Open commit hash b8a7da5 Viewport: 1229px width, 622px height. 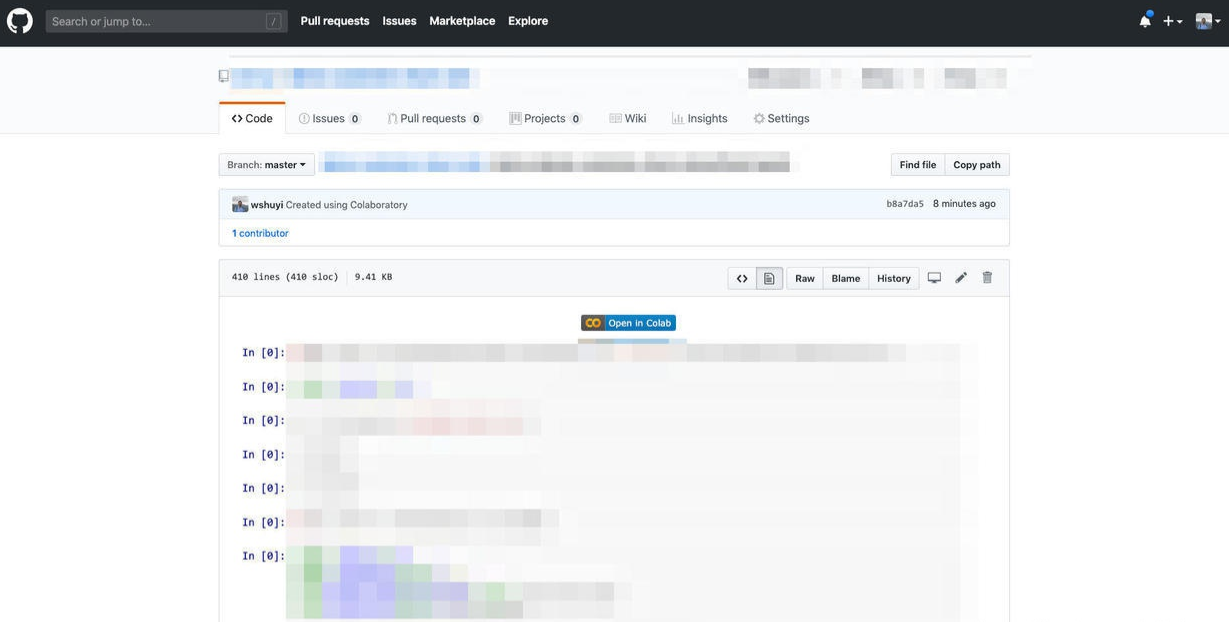(905, 204)
